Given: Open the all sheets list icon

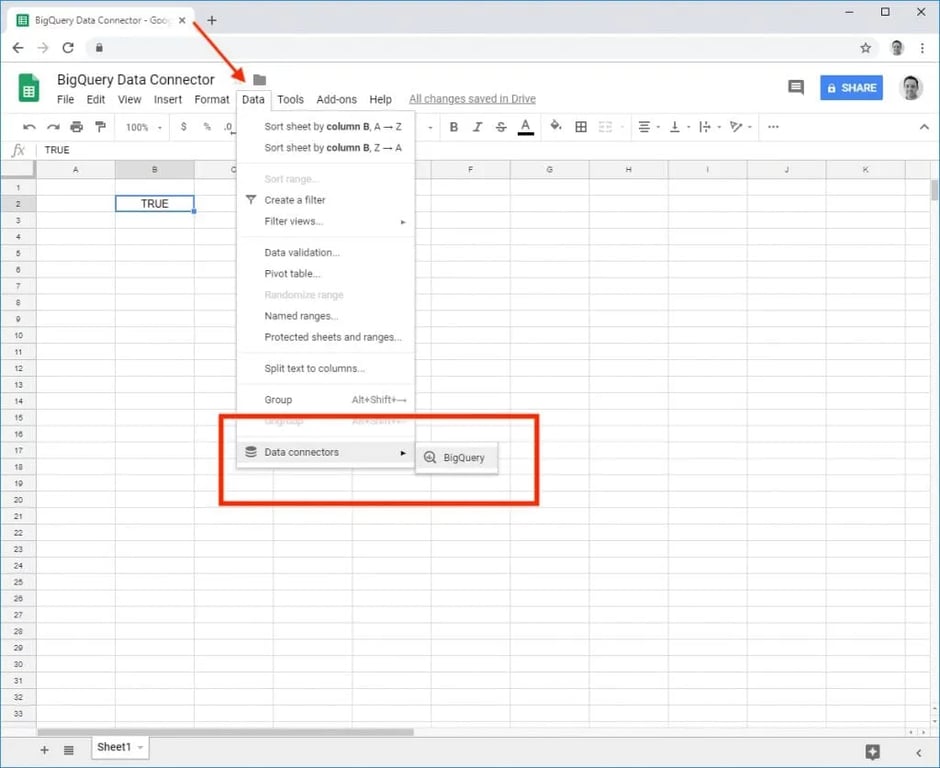Looking at the screenshot, I should tap(69, 750).
